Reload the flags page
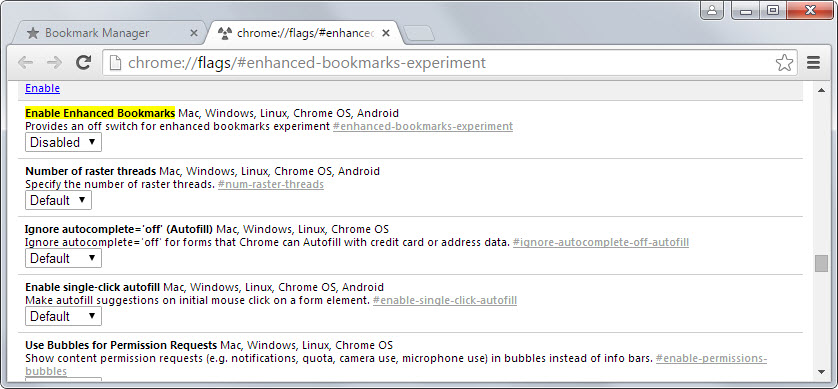The image size is (838, 389). pos(83,63)
